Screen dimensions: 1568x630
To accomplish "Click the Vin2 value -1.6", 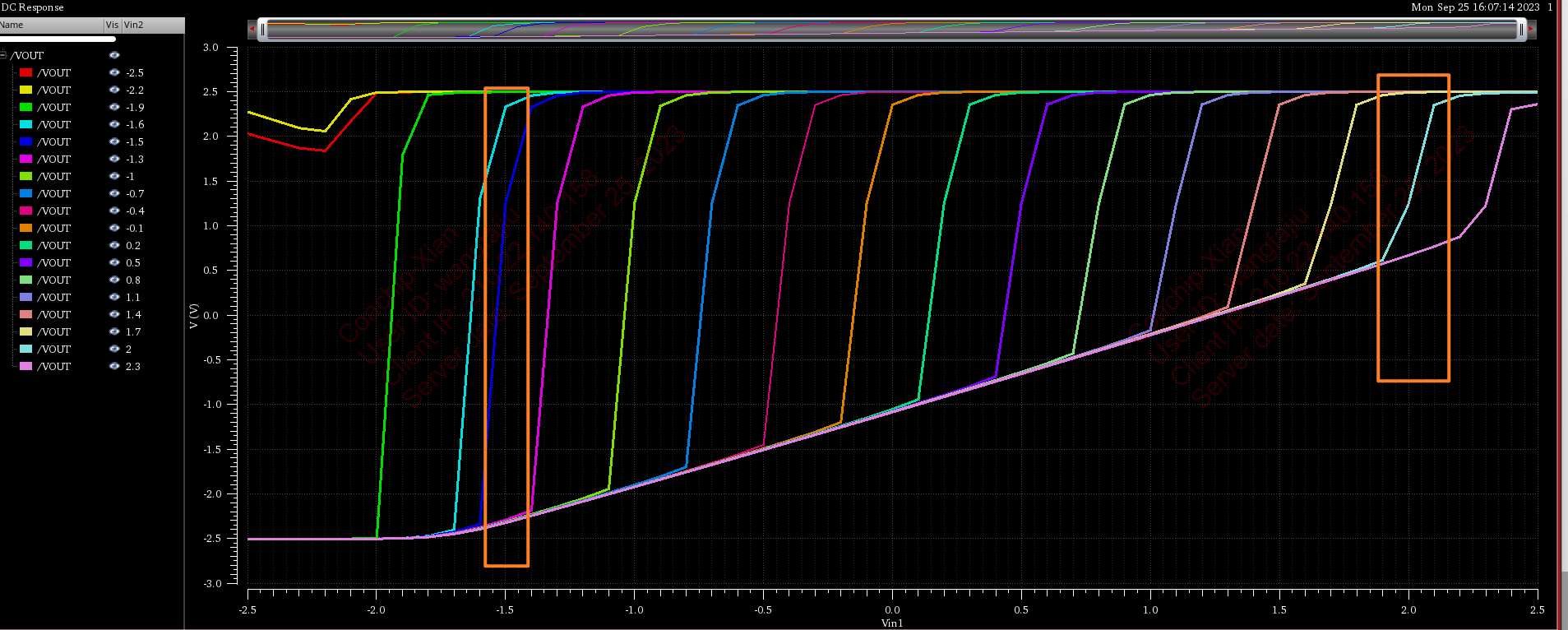I will pos(135,124).
